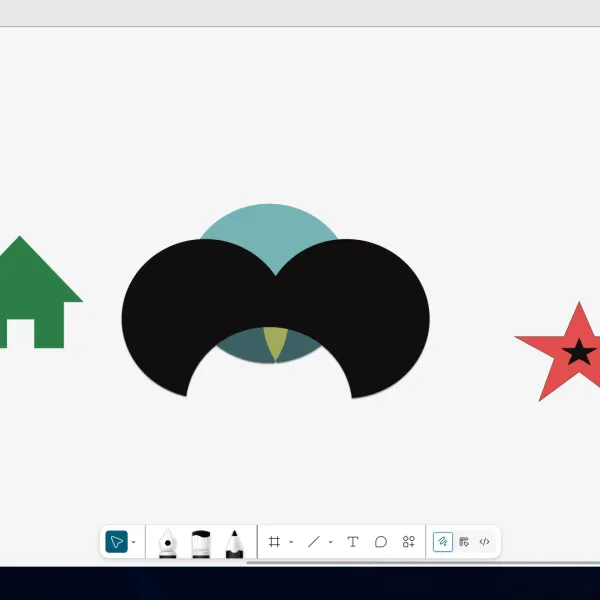Select the light teal circle top
The height and width of the screenshot is (600, 600).
269,233
